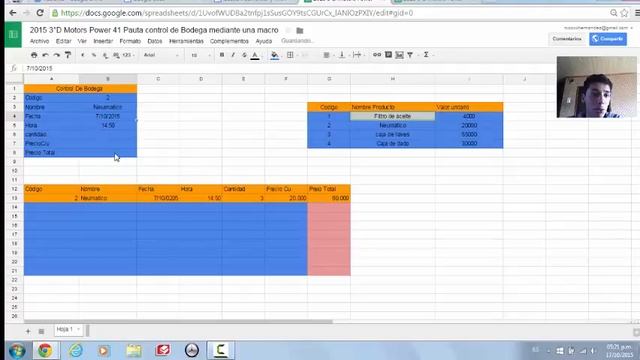Open vertical align options
The width and height of the screenshot is (640, 360).
[342, 55]
